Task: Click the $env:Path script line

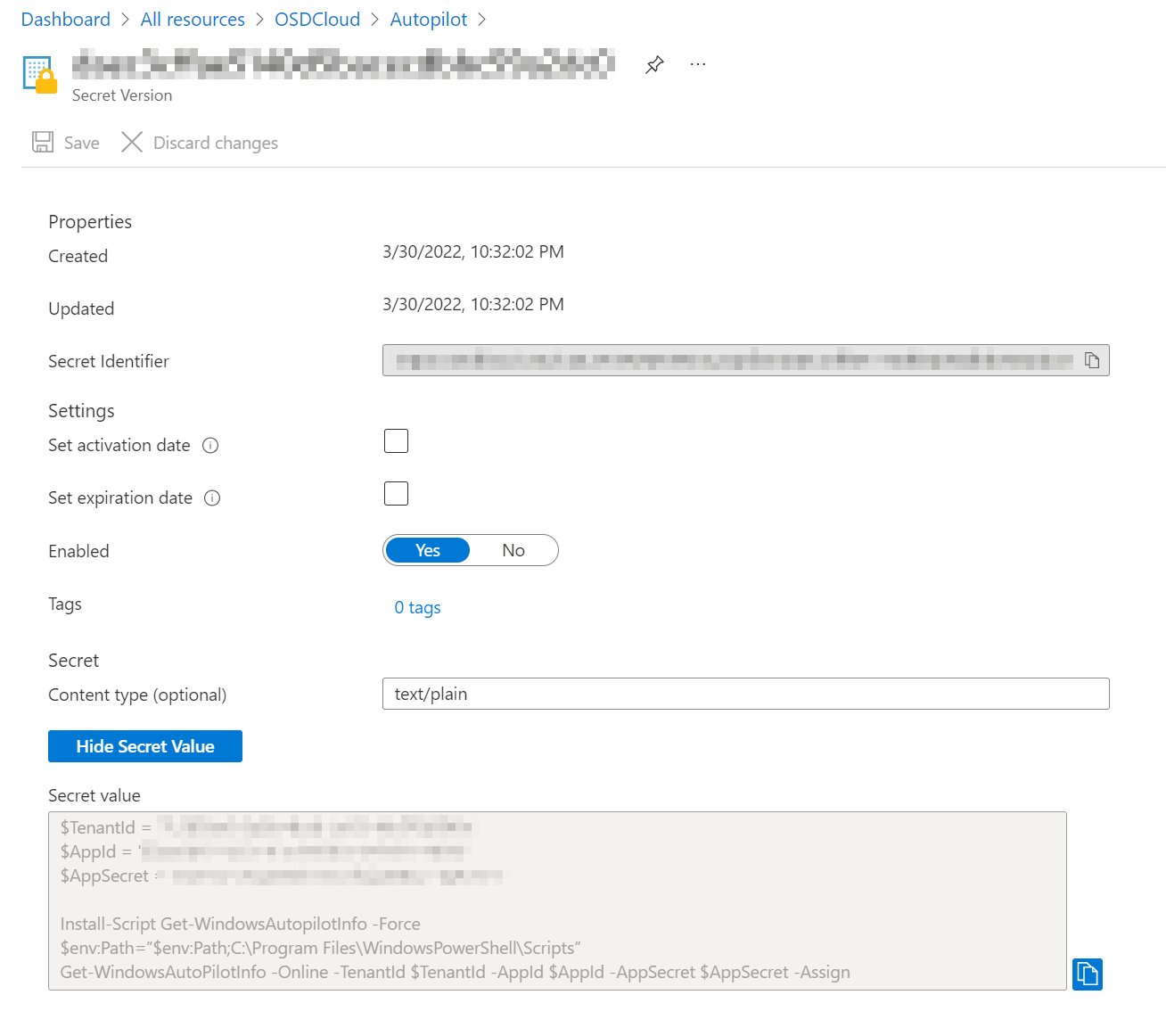Action: point(321,948)
